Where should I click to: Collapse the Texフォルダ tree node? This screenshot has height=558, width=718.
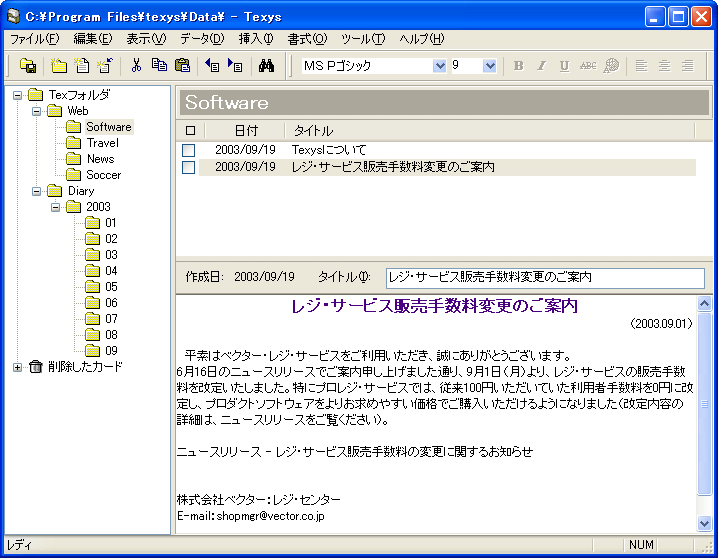pyautogui.click(x=17, y=95)
